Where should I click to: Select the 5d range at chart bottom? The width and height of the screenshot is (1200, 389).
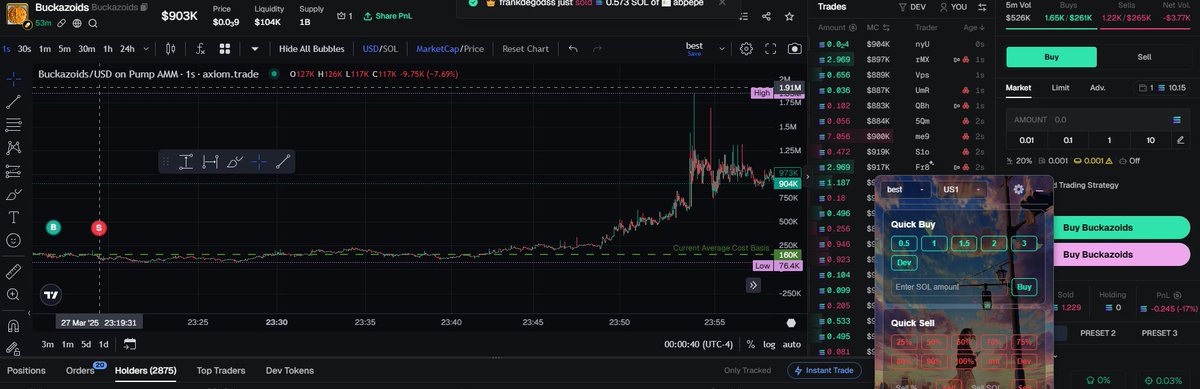pos(87,344)
